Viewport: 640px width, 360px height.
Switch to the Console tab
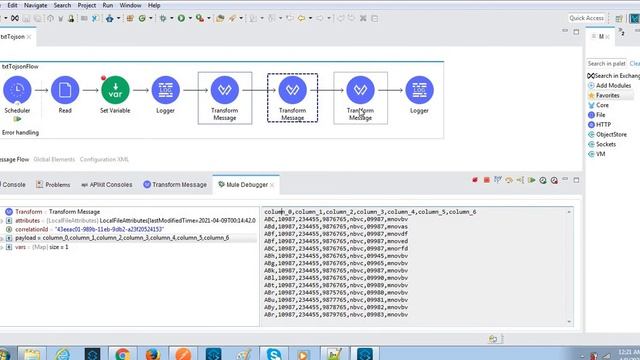click(x=13, y=185)
